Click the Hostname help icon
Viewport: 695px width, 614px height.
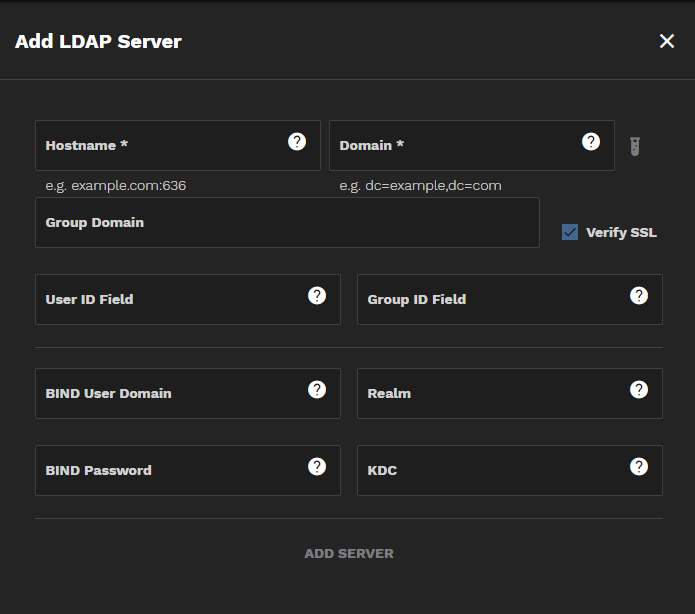coord(297,141)
